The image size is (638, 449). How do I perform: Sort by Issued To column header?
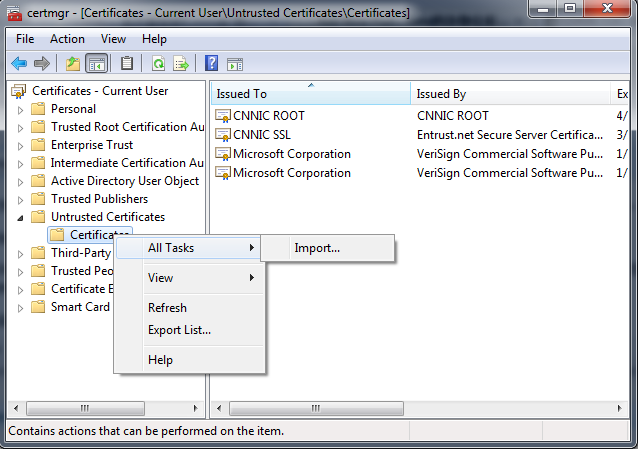click(x=311, y=94)
